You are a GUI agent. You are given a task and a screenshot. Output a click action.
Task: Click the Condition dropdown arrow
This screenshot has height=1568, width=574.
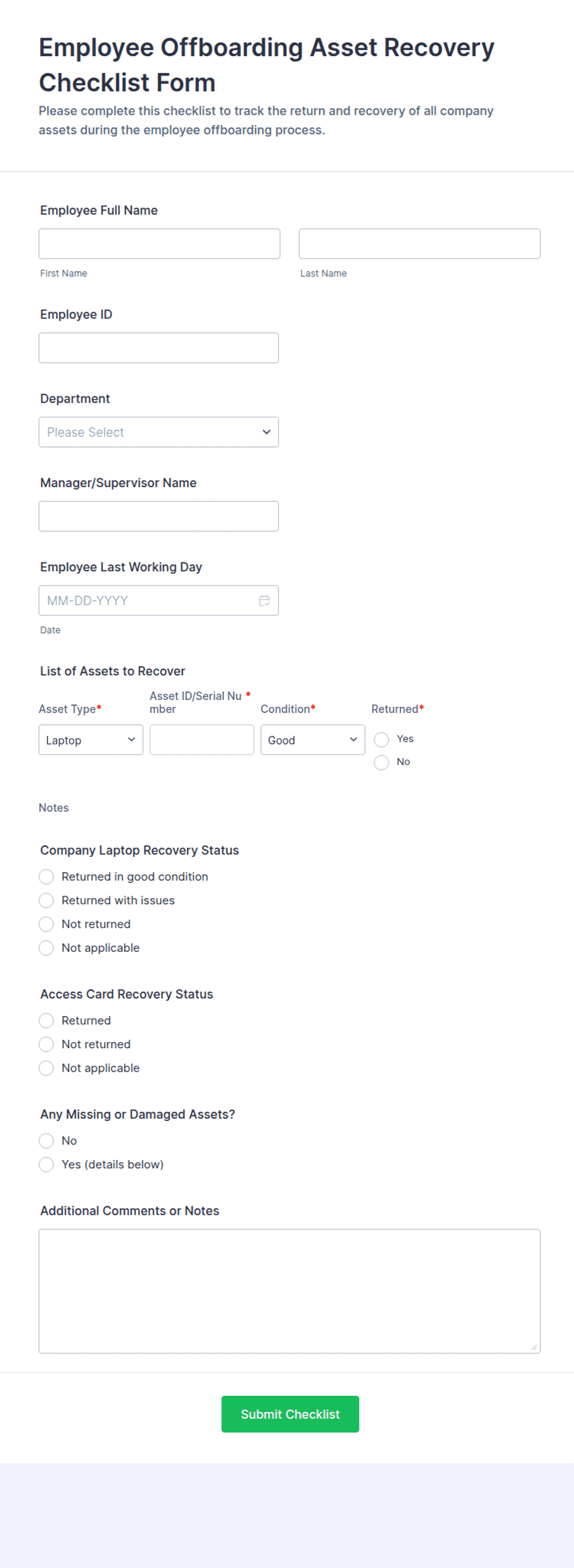[x=354, y=740]
